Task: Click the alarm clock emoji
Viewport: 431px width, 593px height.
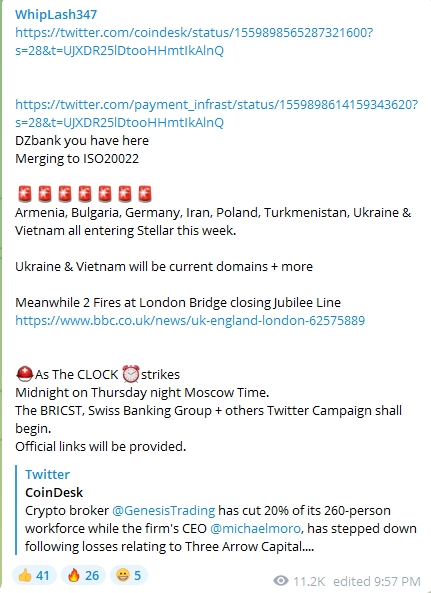Action: (x=131, y=374)
